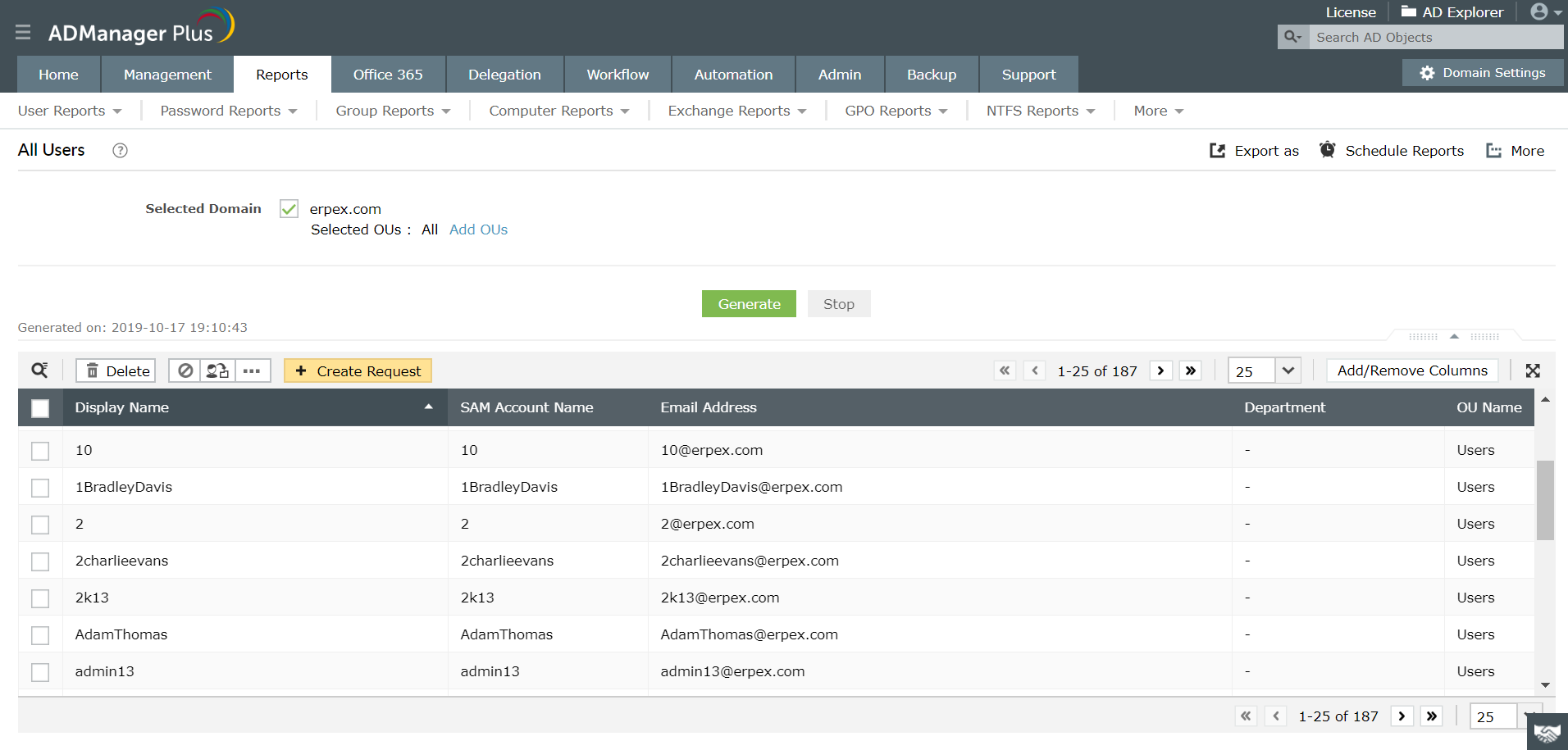Open Domain Settings
Image resolution: width=1568 pixels, height=750 pixels.
click(1483, 72)
